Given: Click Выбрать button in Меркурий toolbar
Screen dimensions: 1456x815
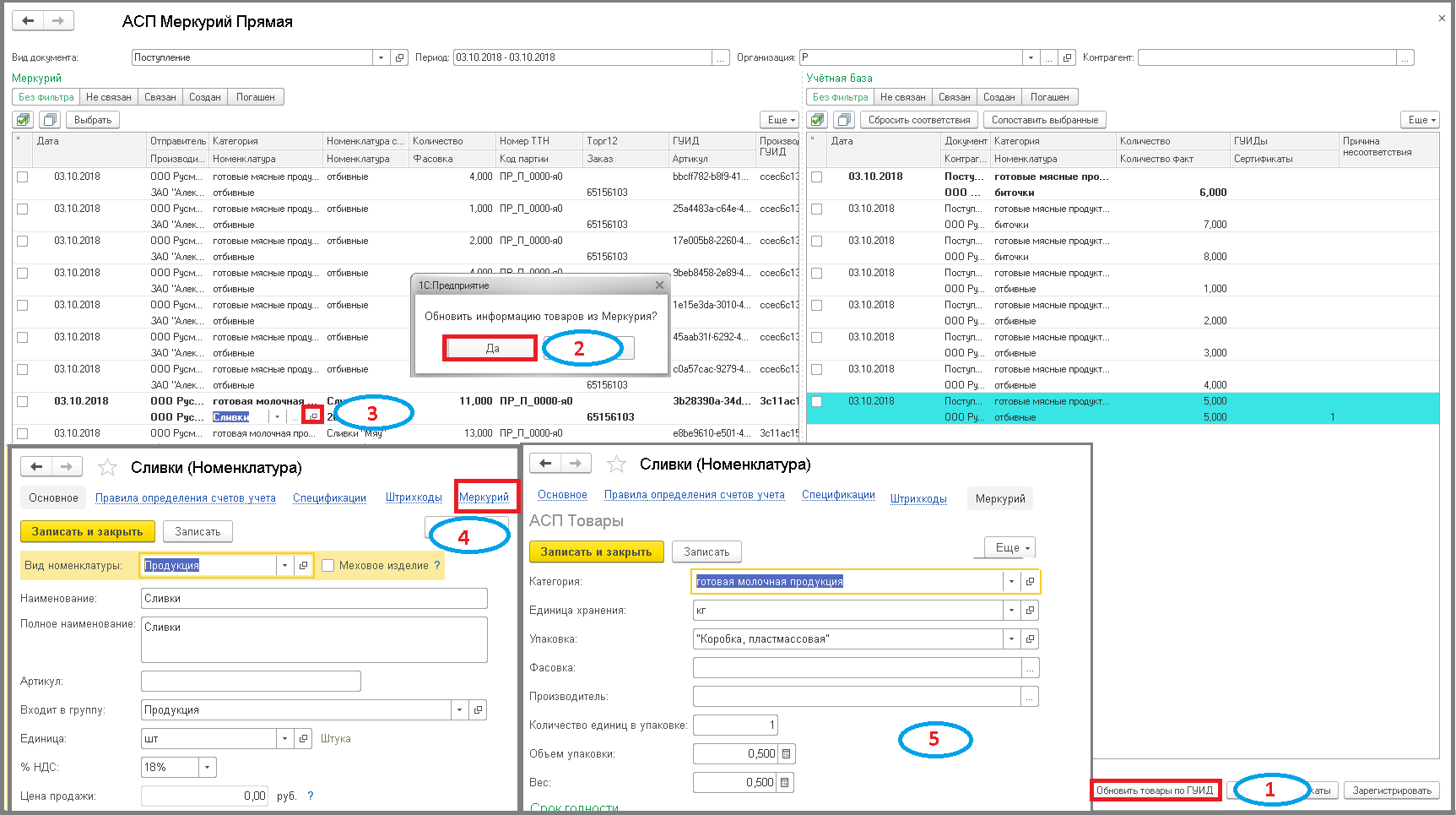Looking at the screenshot, I should (93, 120).
